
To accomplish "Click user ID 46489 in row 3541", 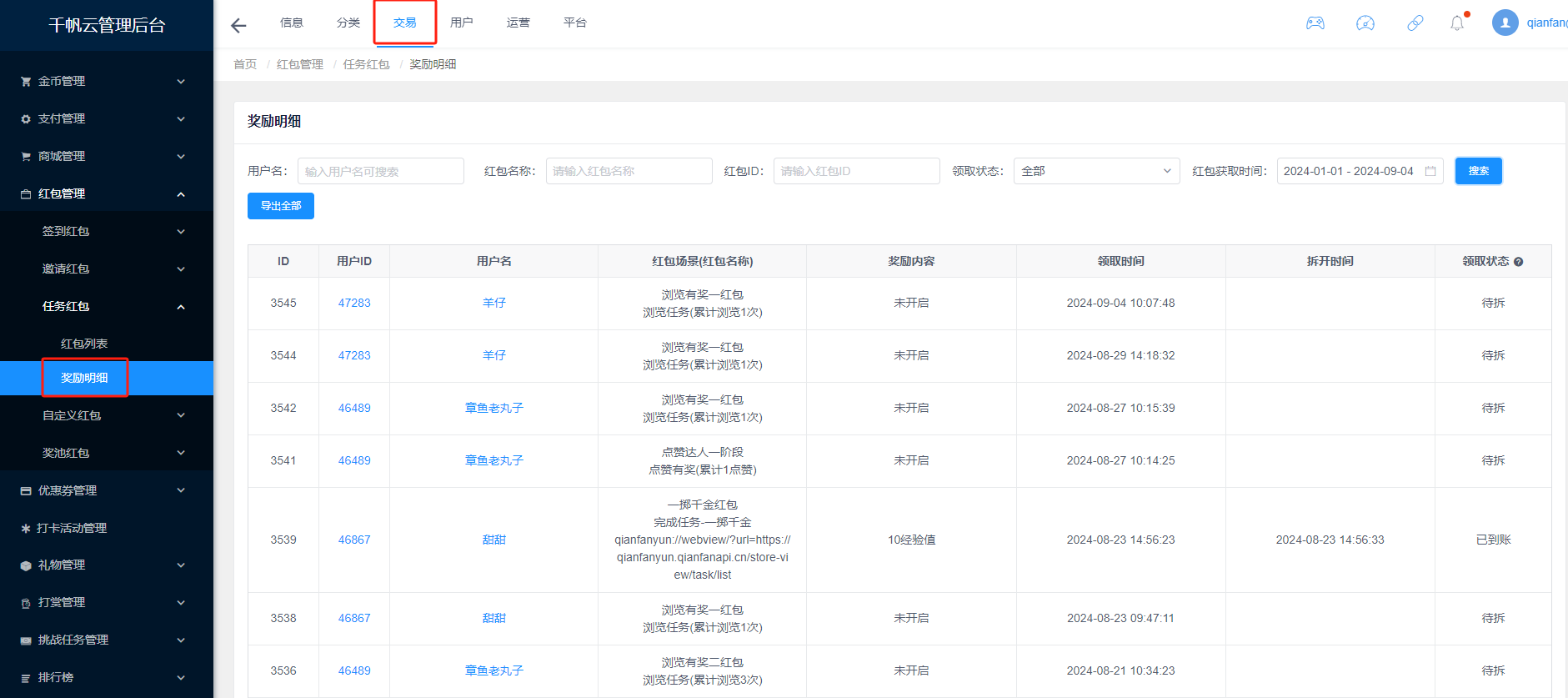I will pos(354,460).
